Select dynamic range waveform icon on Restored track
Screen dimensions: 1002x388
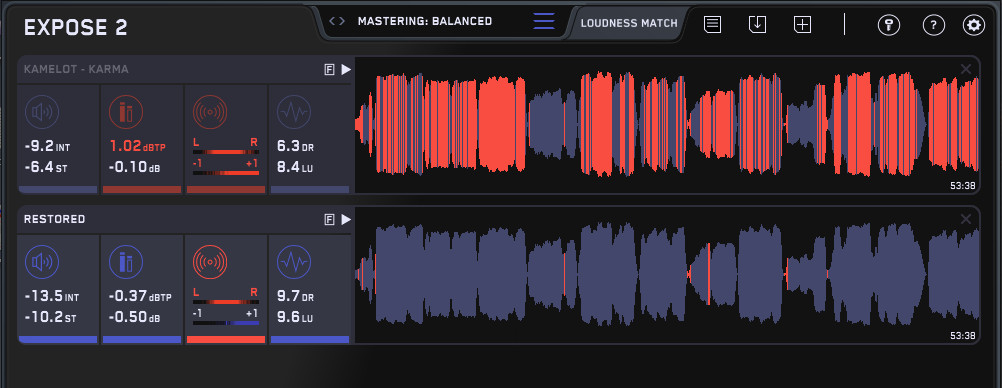point(294,262)
